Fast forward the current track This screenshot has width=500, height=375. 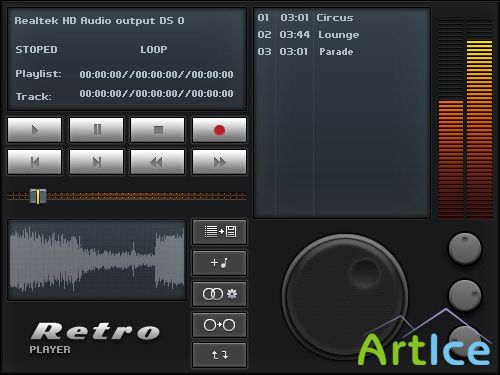[x=219, y=162]
